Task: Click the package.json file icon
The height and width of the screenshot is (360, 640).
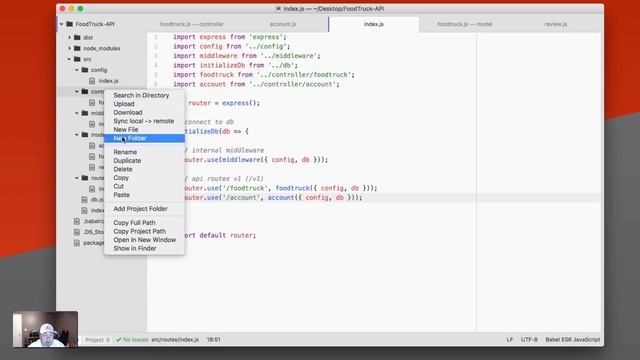Action: pos(77,243)
